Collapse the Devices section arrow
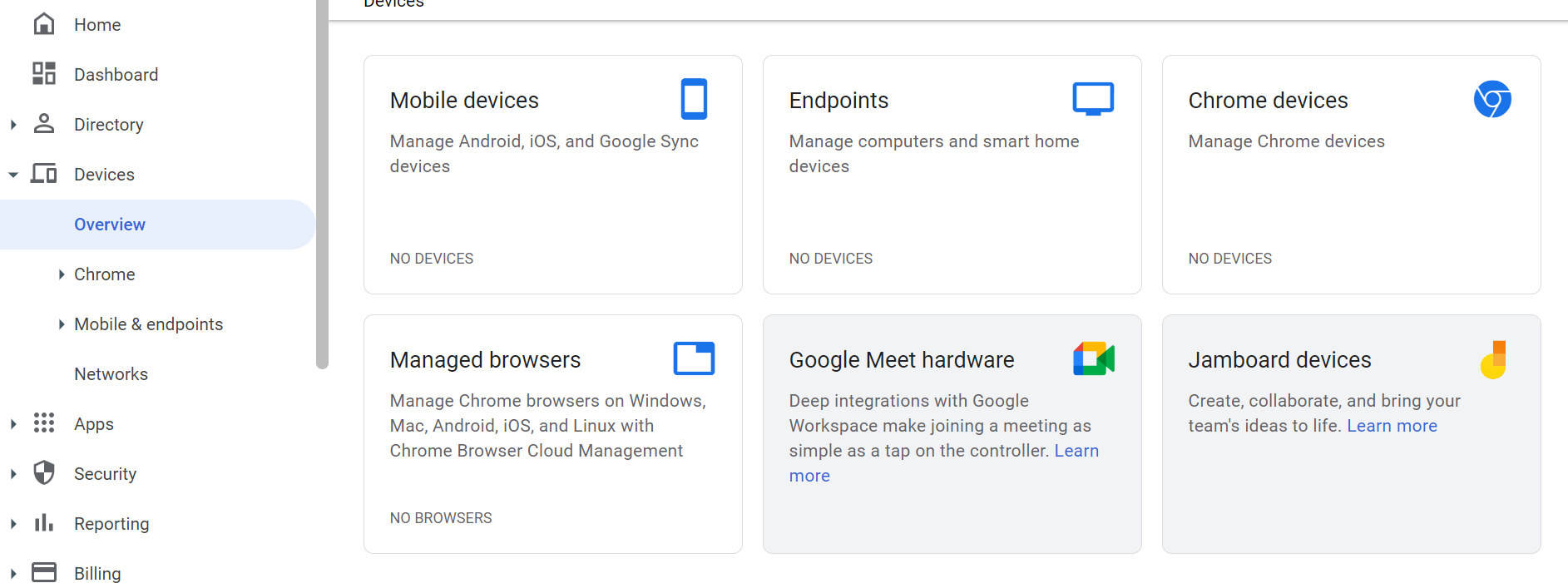 click(13, 175)
